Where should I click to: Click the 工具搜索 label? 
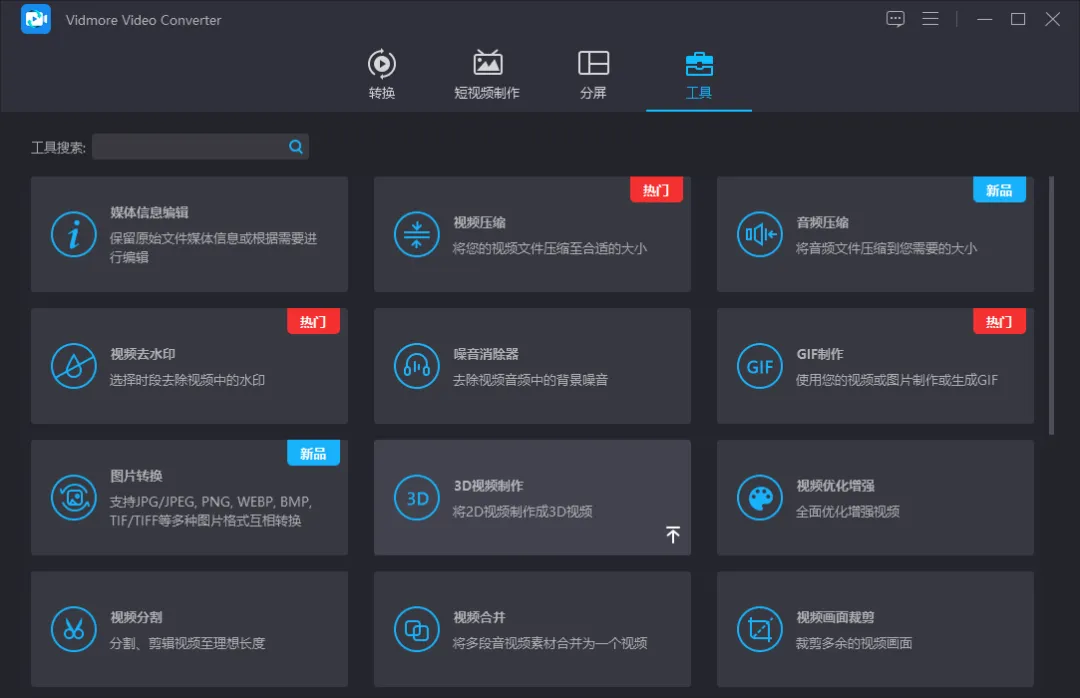click(x=59, y=147)
